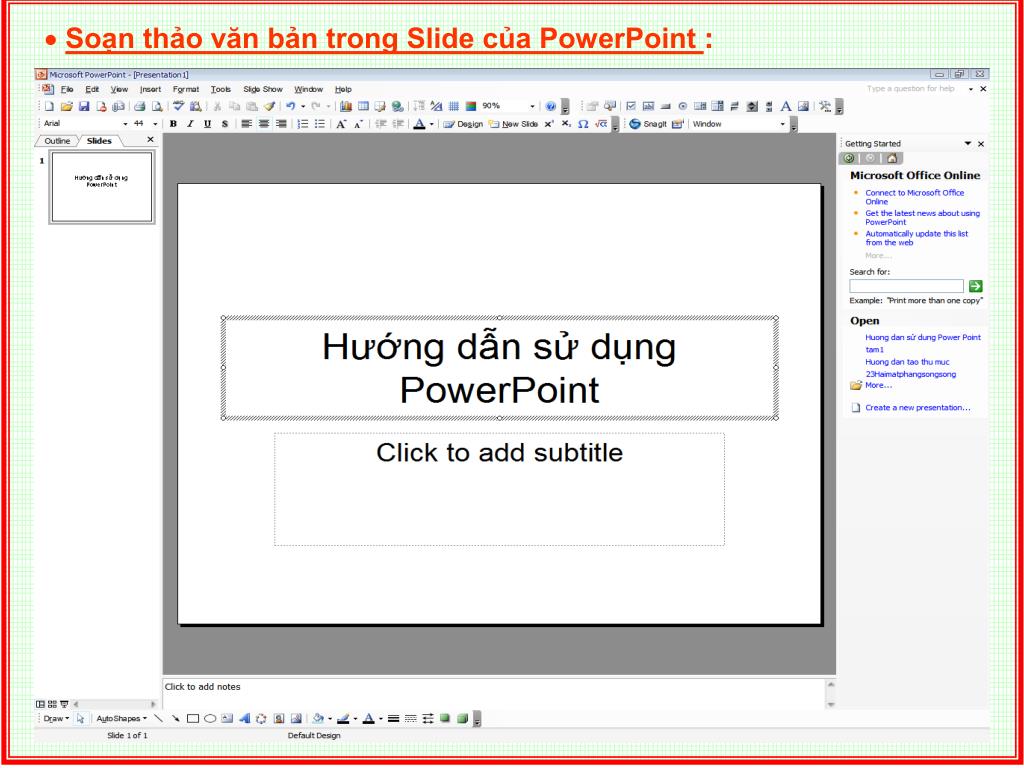This screenshot has height=768, width=1024.
Task: Toggle Align Right for the text
Action: tap(281, 124)
